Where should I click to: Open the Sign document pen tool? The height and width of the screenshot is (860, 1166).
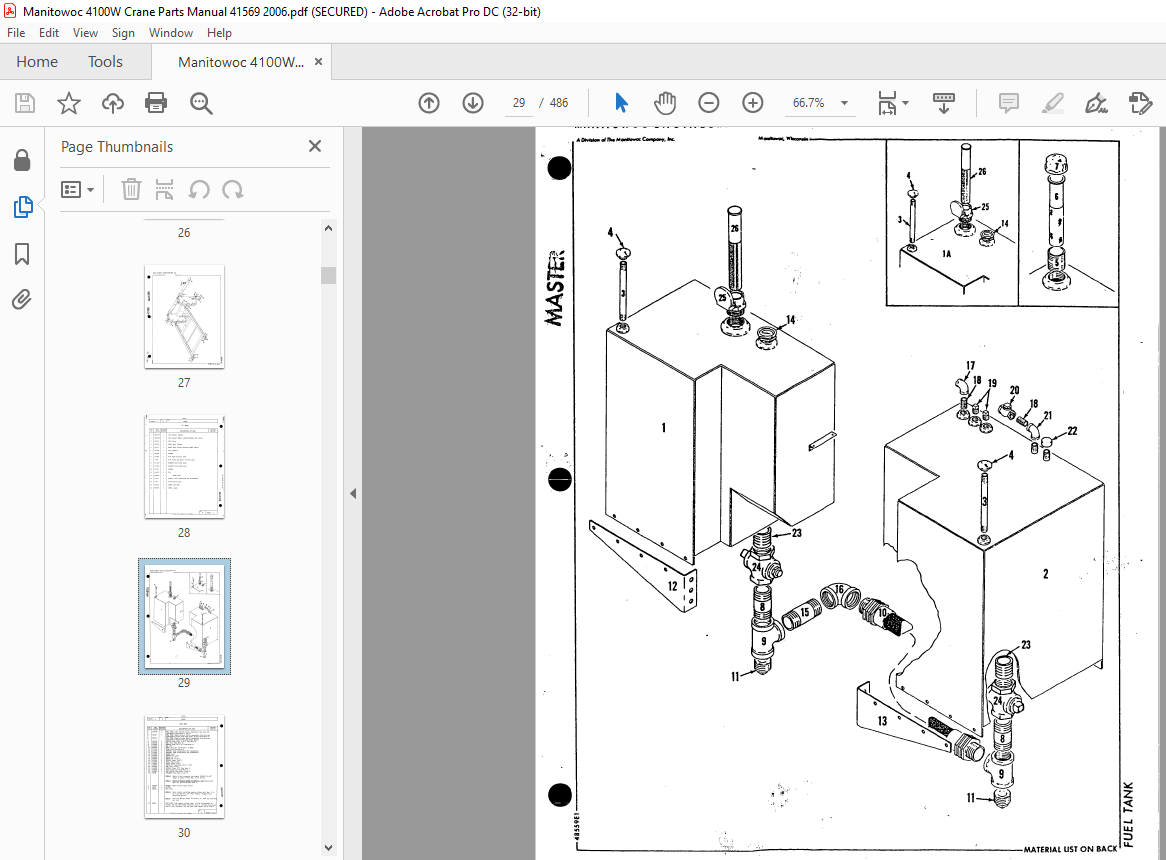pyautogui.click(x=1096, y=103)
